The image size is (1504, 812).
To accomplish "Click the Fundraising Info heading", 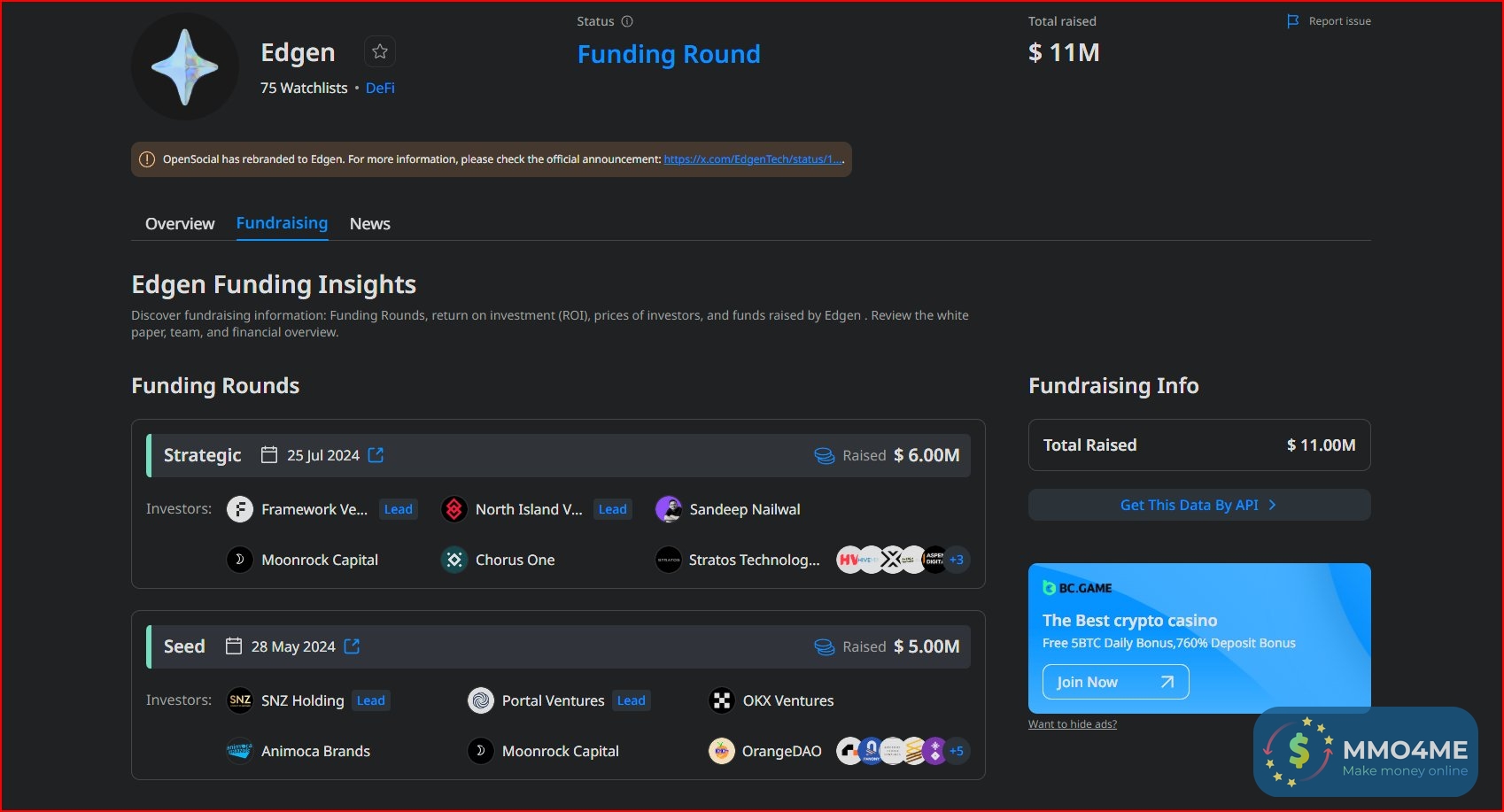I will (x=1113, y=385).
